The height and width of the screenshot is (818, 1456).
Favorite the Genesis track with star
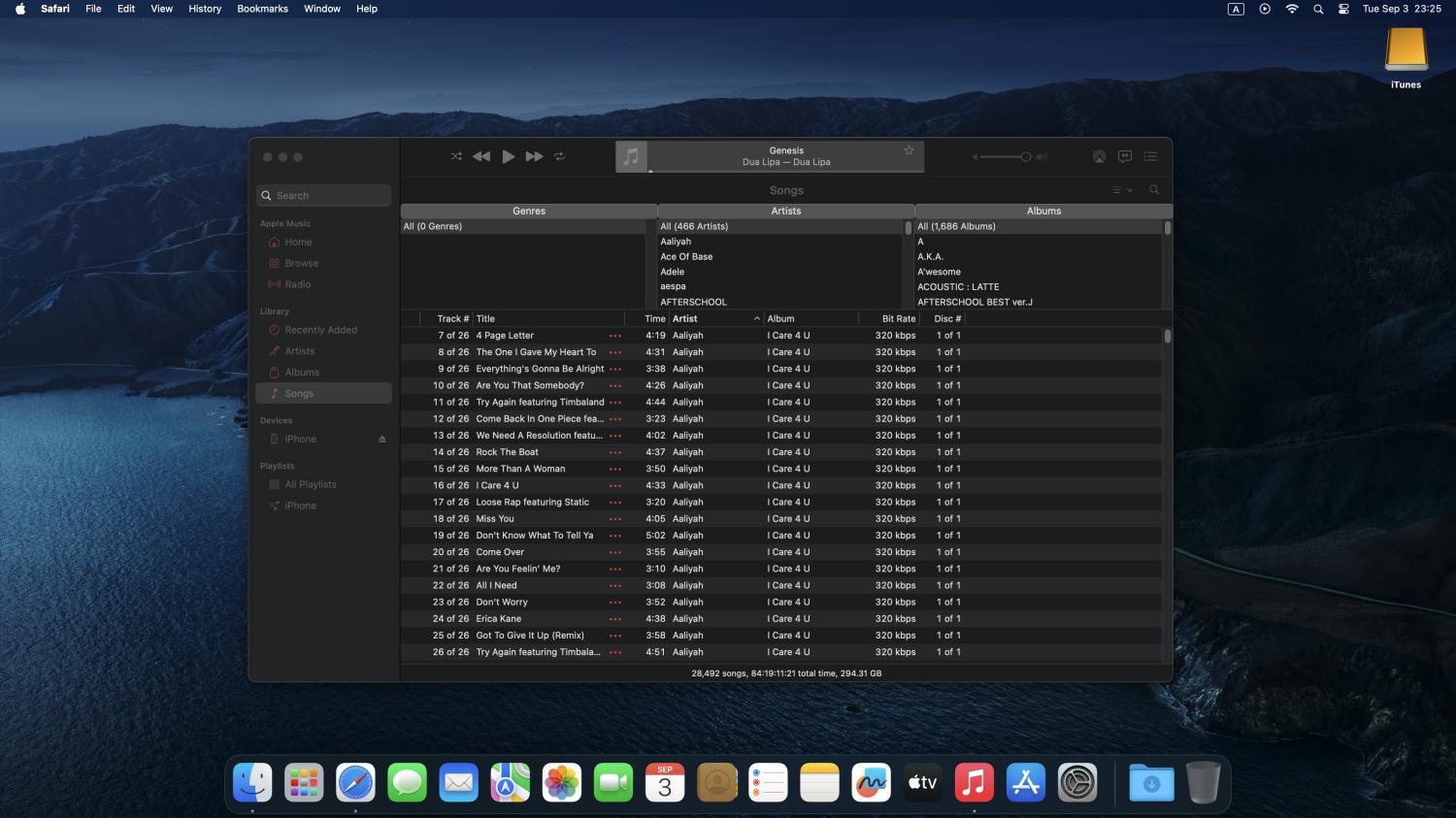click(910, 150)
